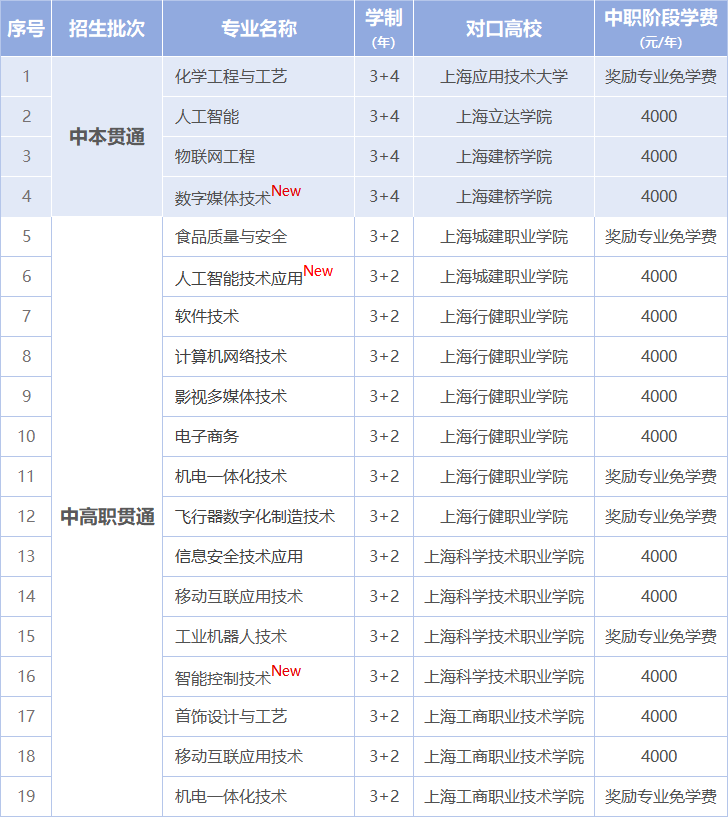Select the 物联网工程 major cell

pyautogui.click(x=258, y=157)
